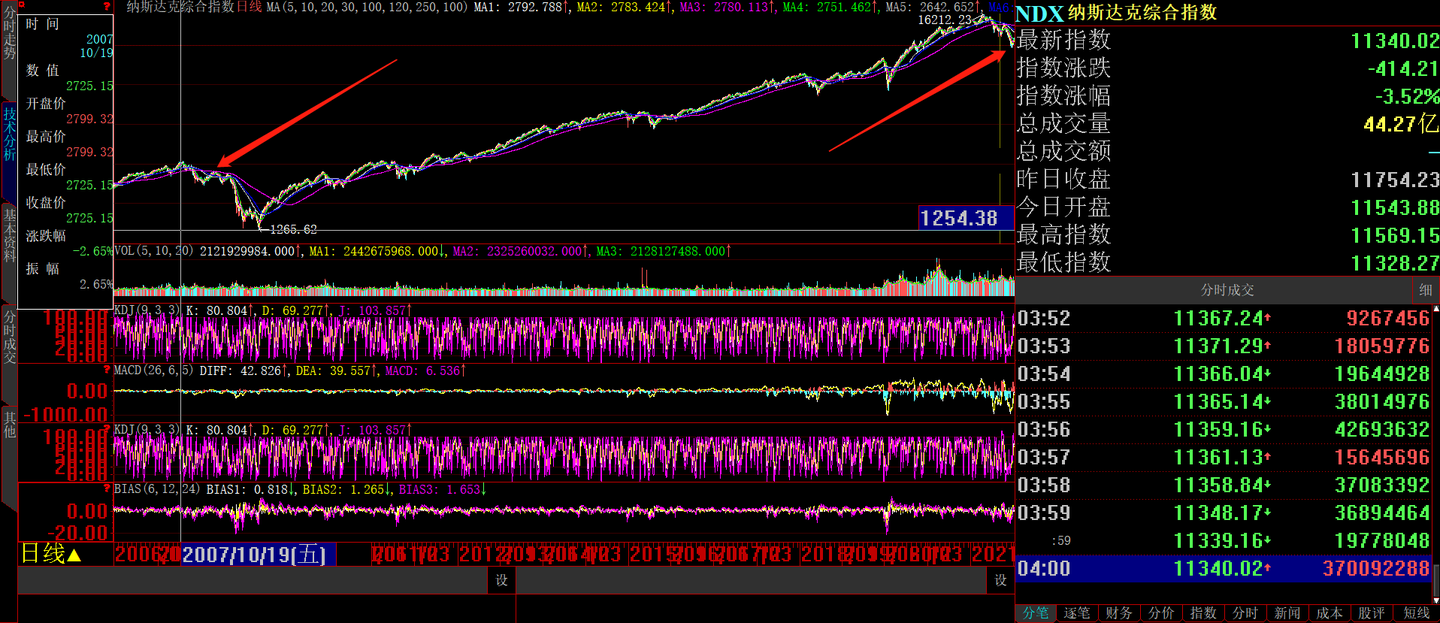Click the 开盘价 label in info panel

point(46,103)
